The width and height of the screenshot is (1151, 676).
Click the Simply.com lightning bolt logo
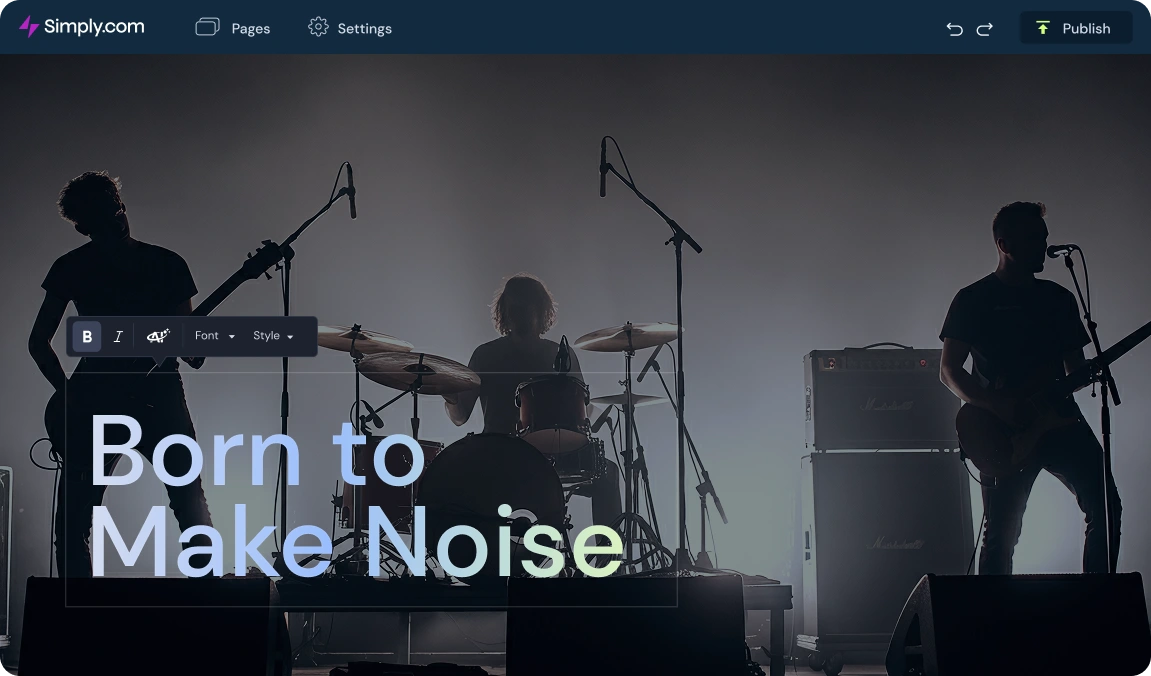29,27
